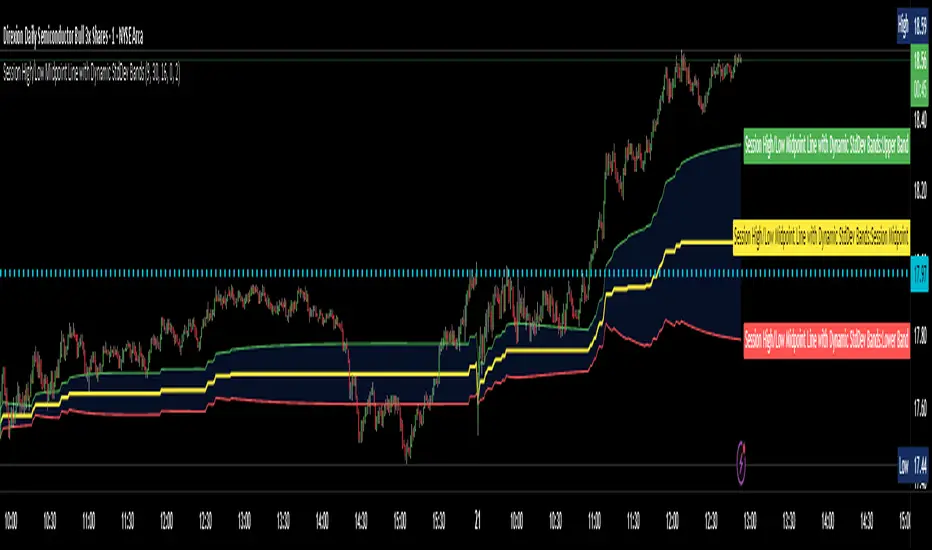
Task: Click the High 18.59 price label
Action: [x=913, y=26]
